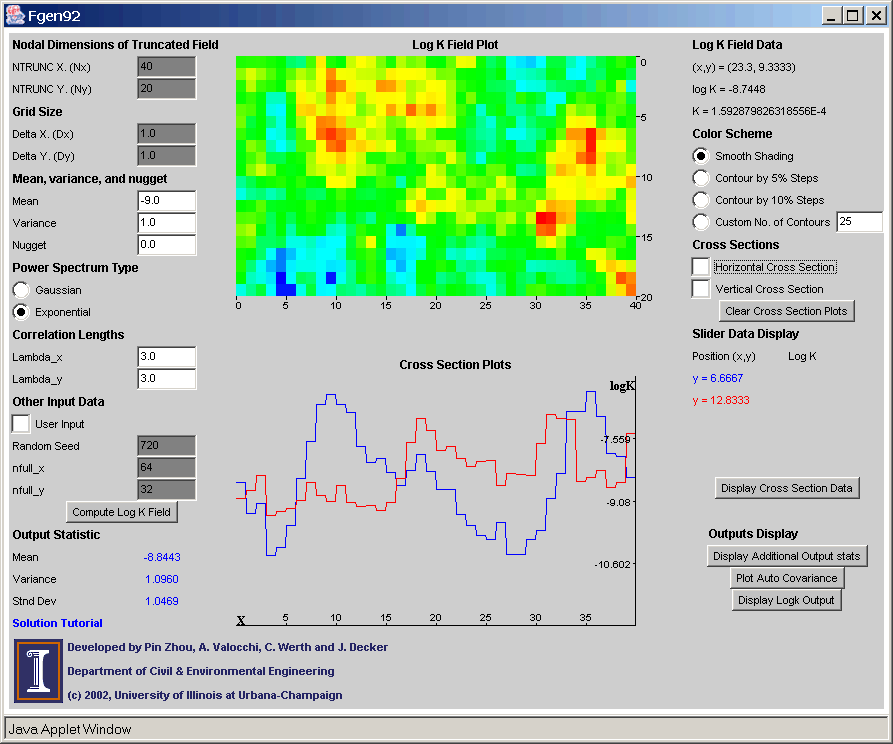Click the Display Logk Output button
893x744 pixels.
(x=787, y=600)
